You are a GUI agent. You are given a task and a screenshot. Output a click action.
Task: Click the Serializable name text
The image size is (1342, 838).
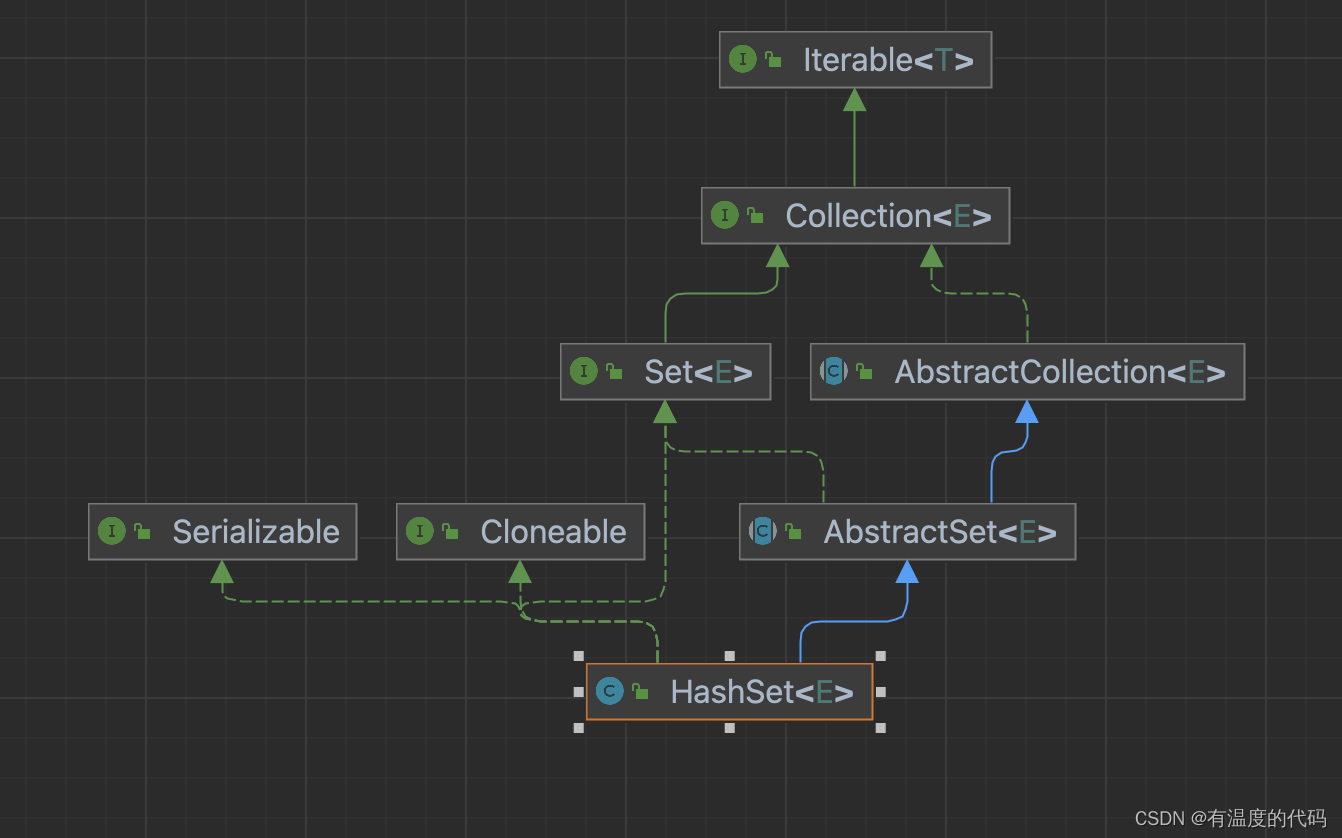(256, 532)
